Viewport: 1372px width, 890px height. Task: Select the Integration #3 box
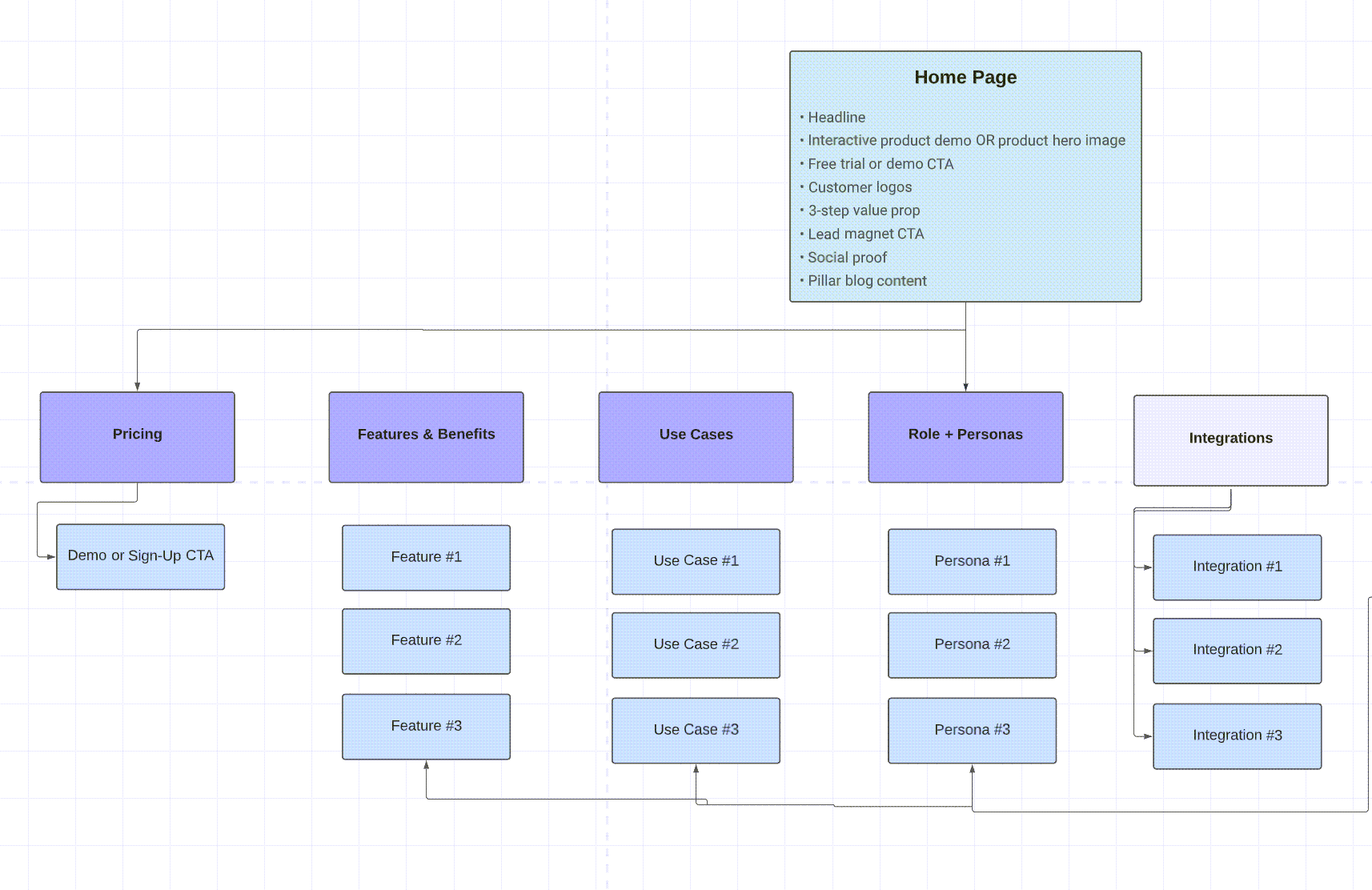(1237, 735)
